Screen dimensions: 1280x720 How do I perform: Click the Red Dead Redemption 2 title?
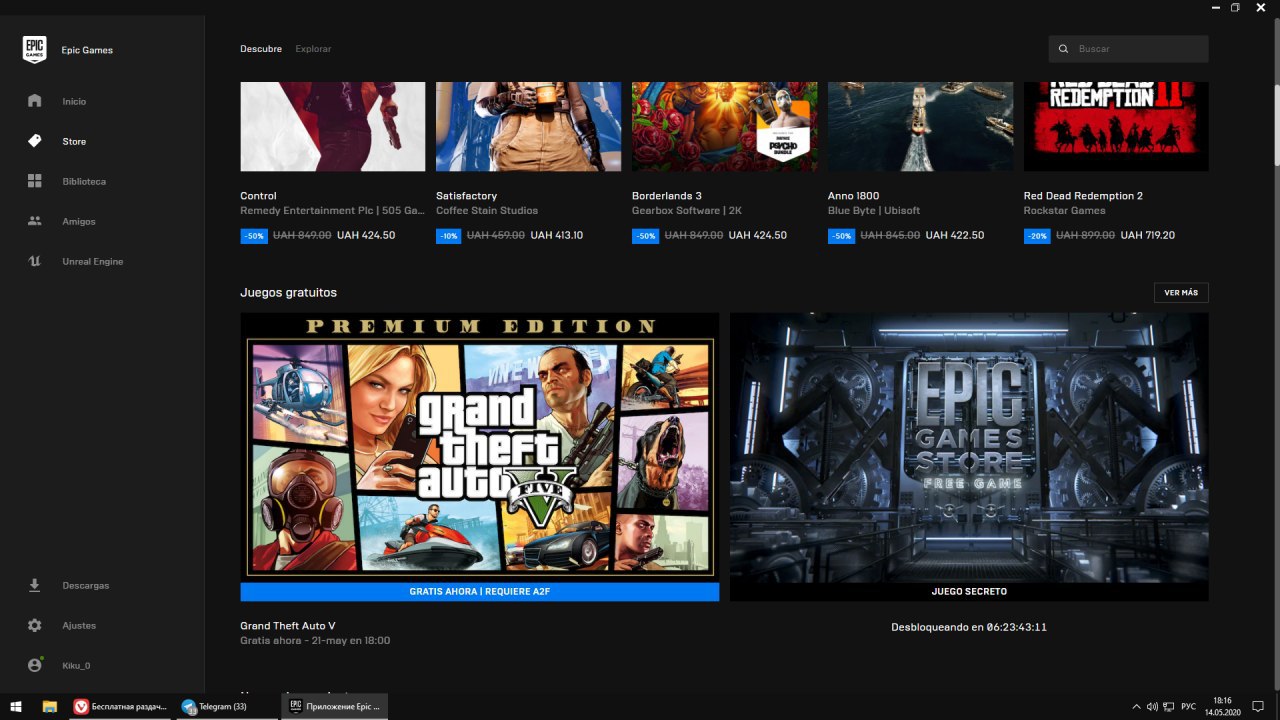coord(1083,196)
